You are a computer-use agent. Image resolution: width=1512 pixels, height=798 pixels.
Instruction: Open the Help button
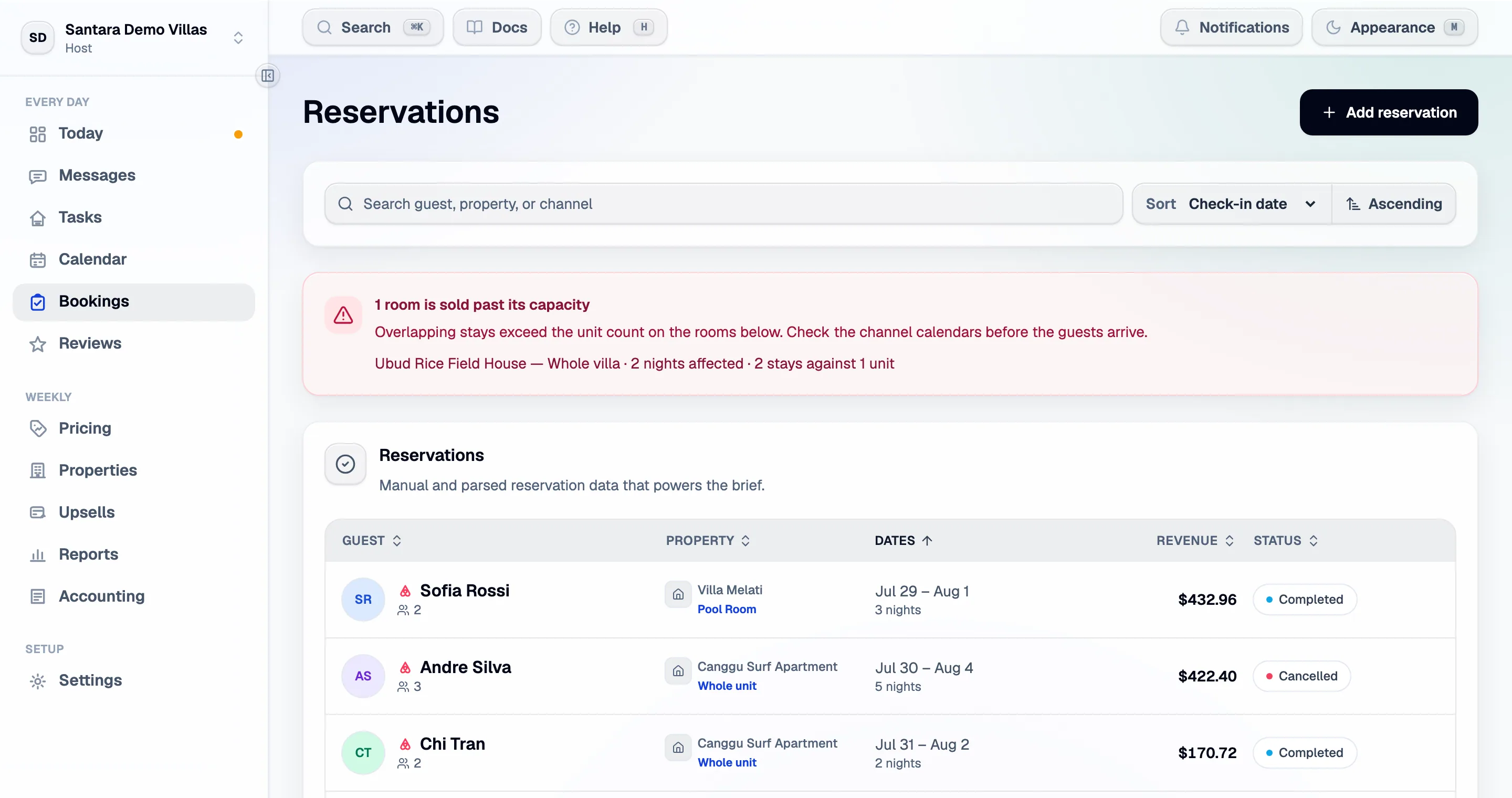click(x=608, y=27)
